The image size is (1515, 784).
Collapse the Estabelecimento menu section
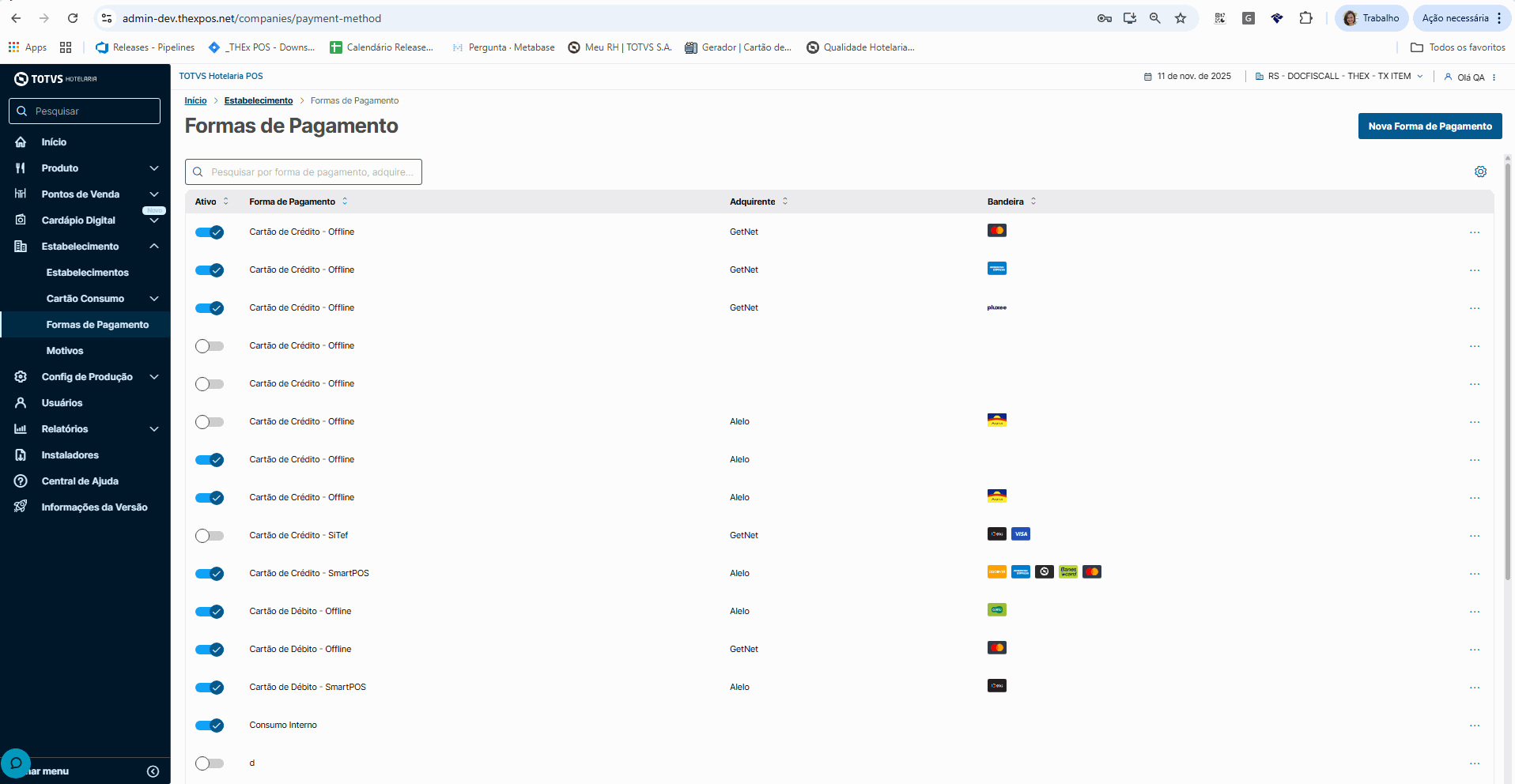point(154,247)
